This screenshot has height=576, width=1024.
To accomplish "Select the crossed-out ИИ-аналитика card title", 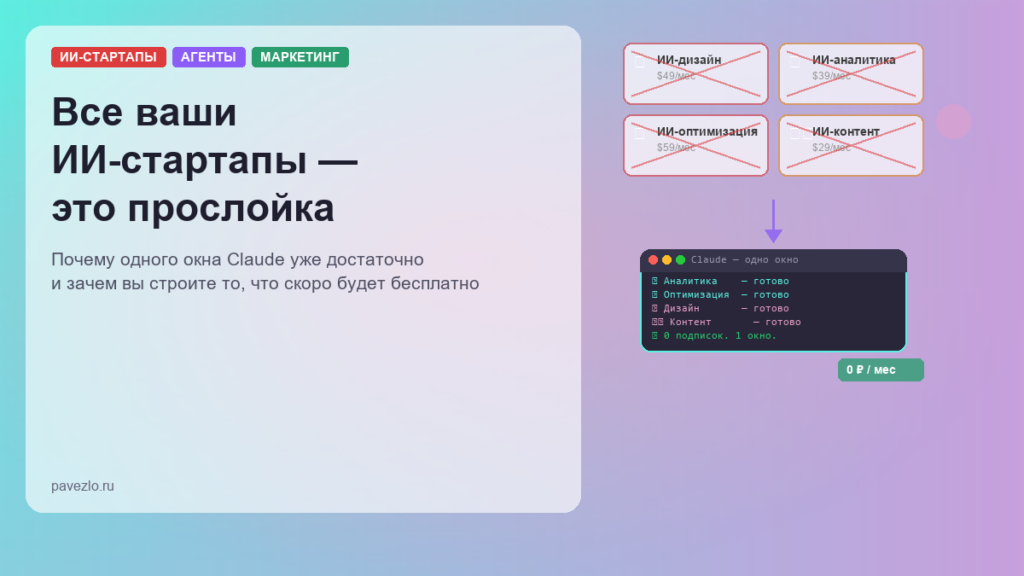I will (854, 59).
